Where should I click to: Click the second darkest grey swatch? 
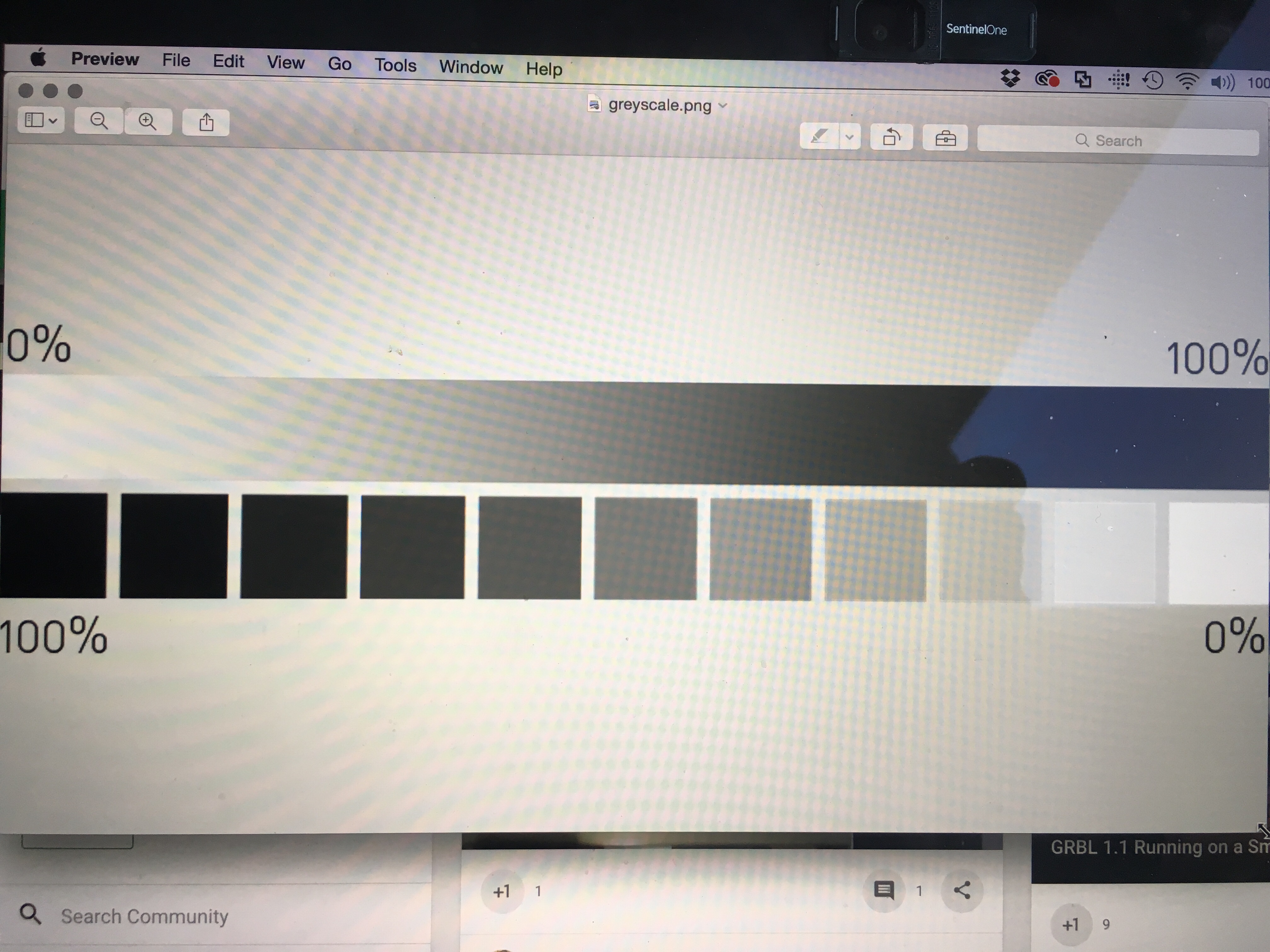174,546
